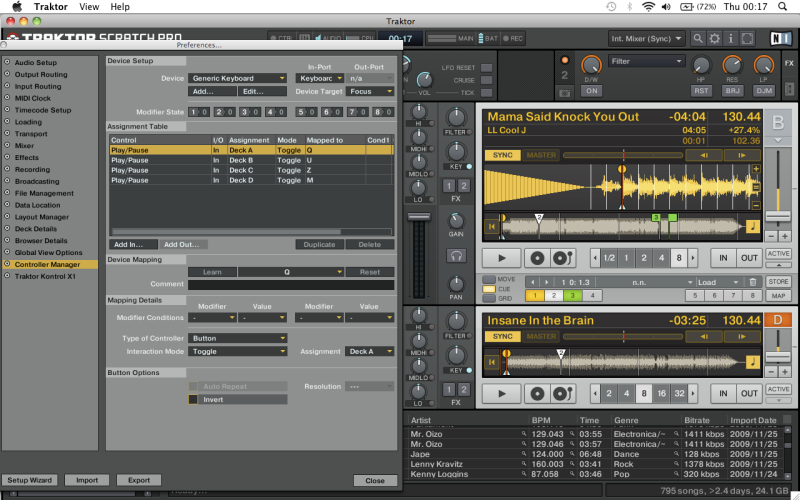
Task: Assign FX unit 1 on upper mixer channel
Action: 448,186
